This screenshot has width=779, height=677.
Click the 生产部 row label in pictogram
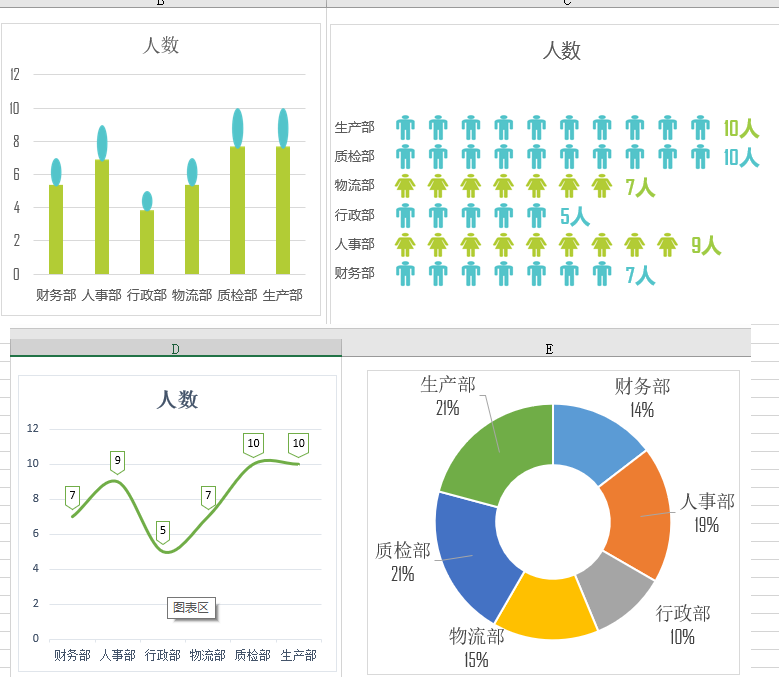click(354, 127)
